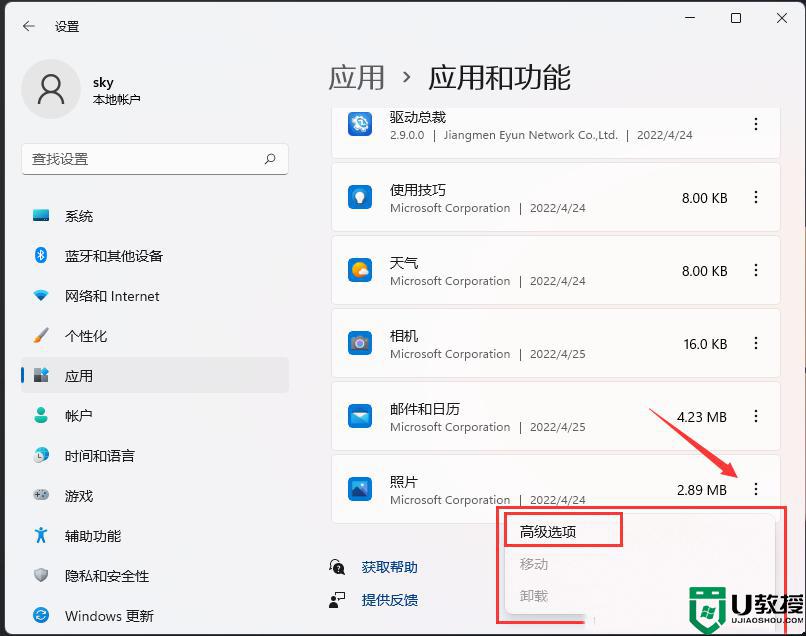This screenshot has width=806, height=636.
Task: Click the 提供反馈 link
Action: click(389, 600)
